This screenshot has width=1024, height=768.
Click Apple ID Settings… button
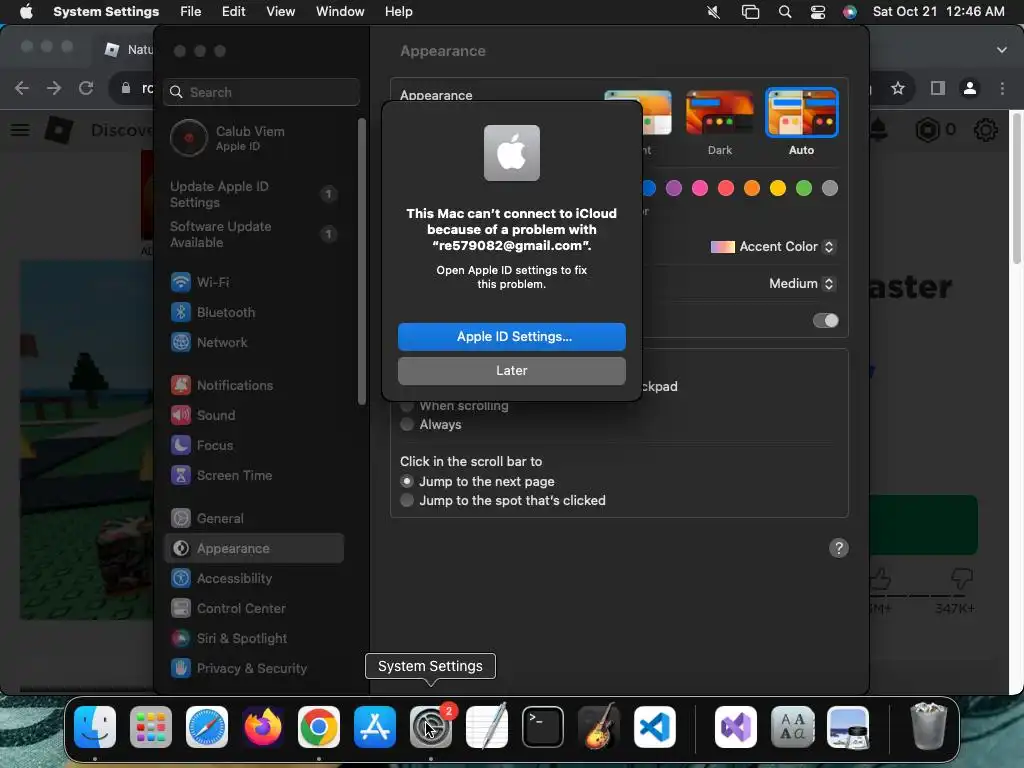point(512,336)
